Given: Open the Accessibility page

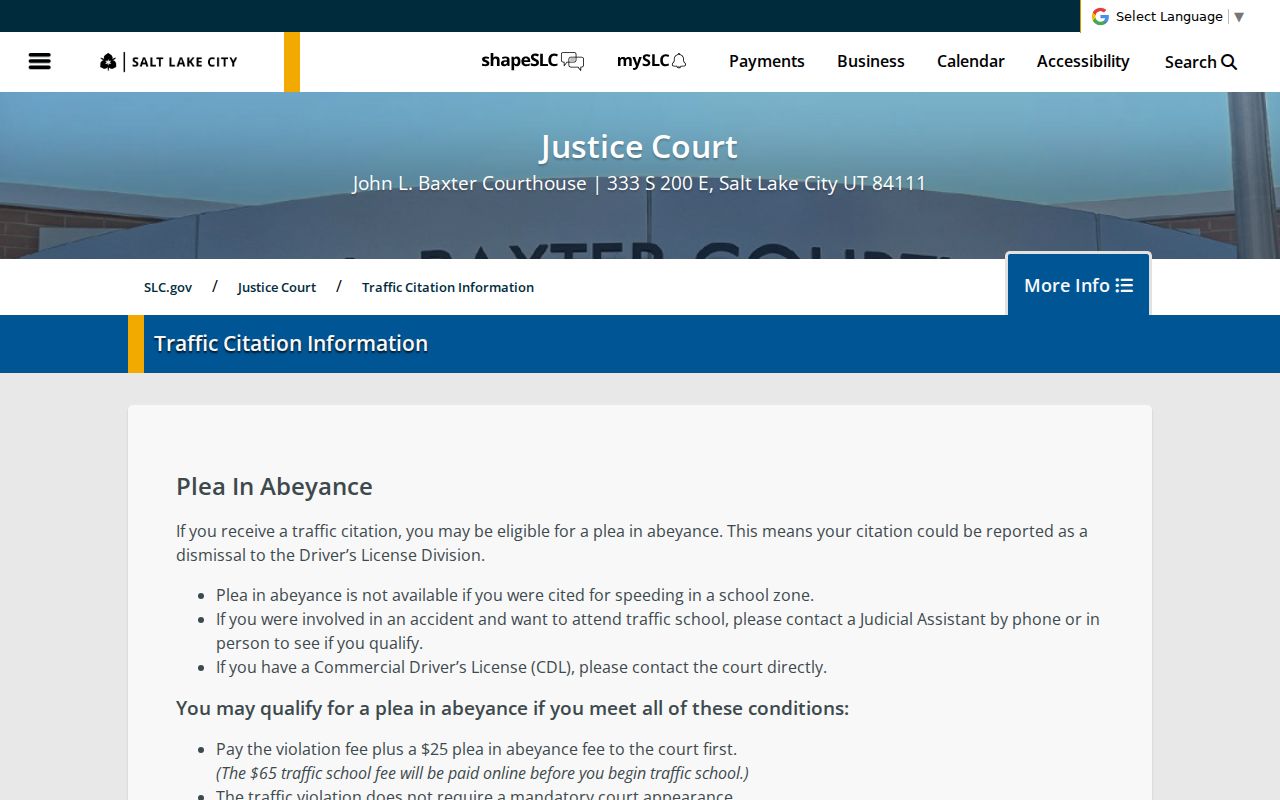Looking at the screenshot, I should point(1083,61).
